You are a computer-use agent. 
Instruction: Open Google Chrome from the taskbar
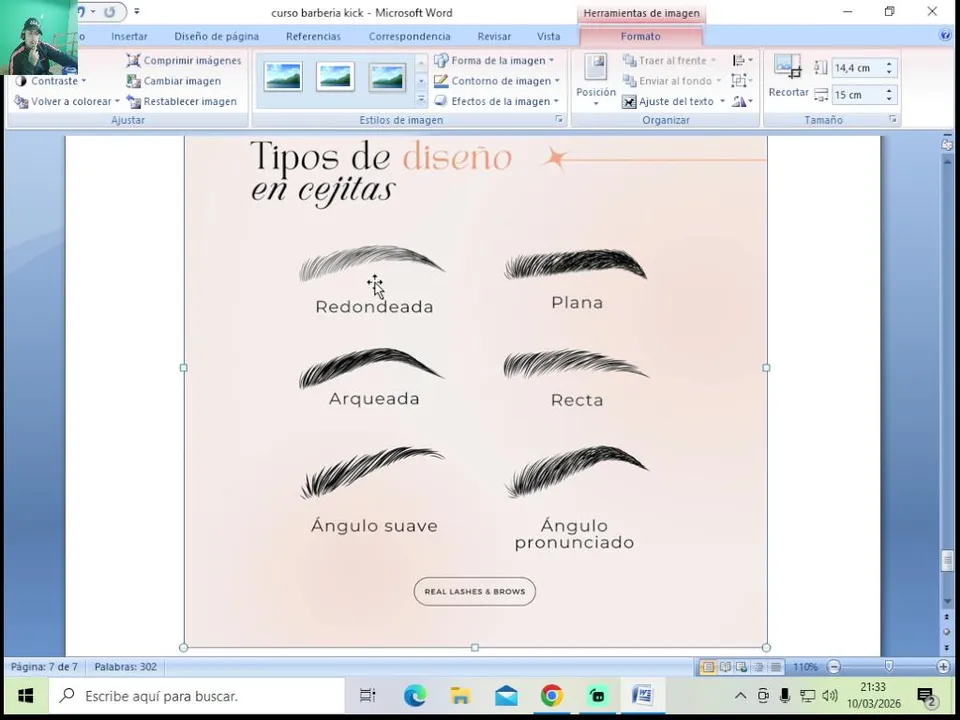552,696
